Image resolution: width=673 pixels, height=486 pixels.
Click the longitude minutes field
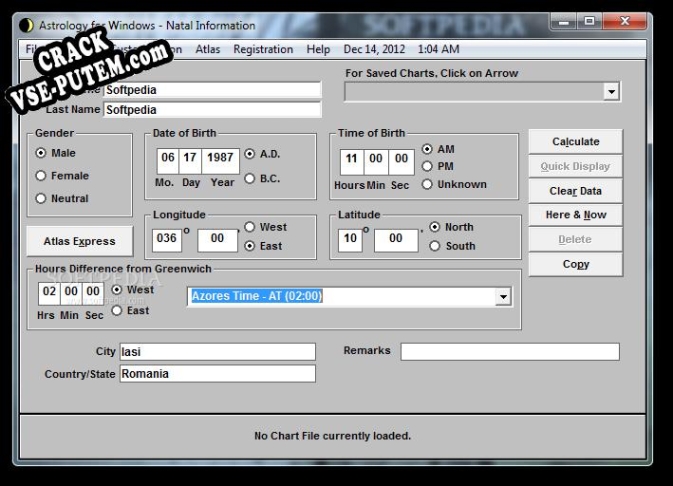tap(217, 239)
